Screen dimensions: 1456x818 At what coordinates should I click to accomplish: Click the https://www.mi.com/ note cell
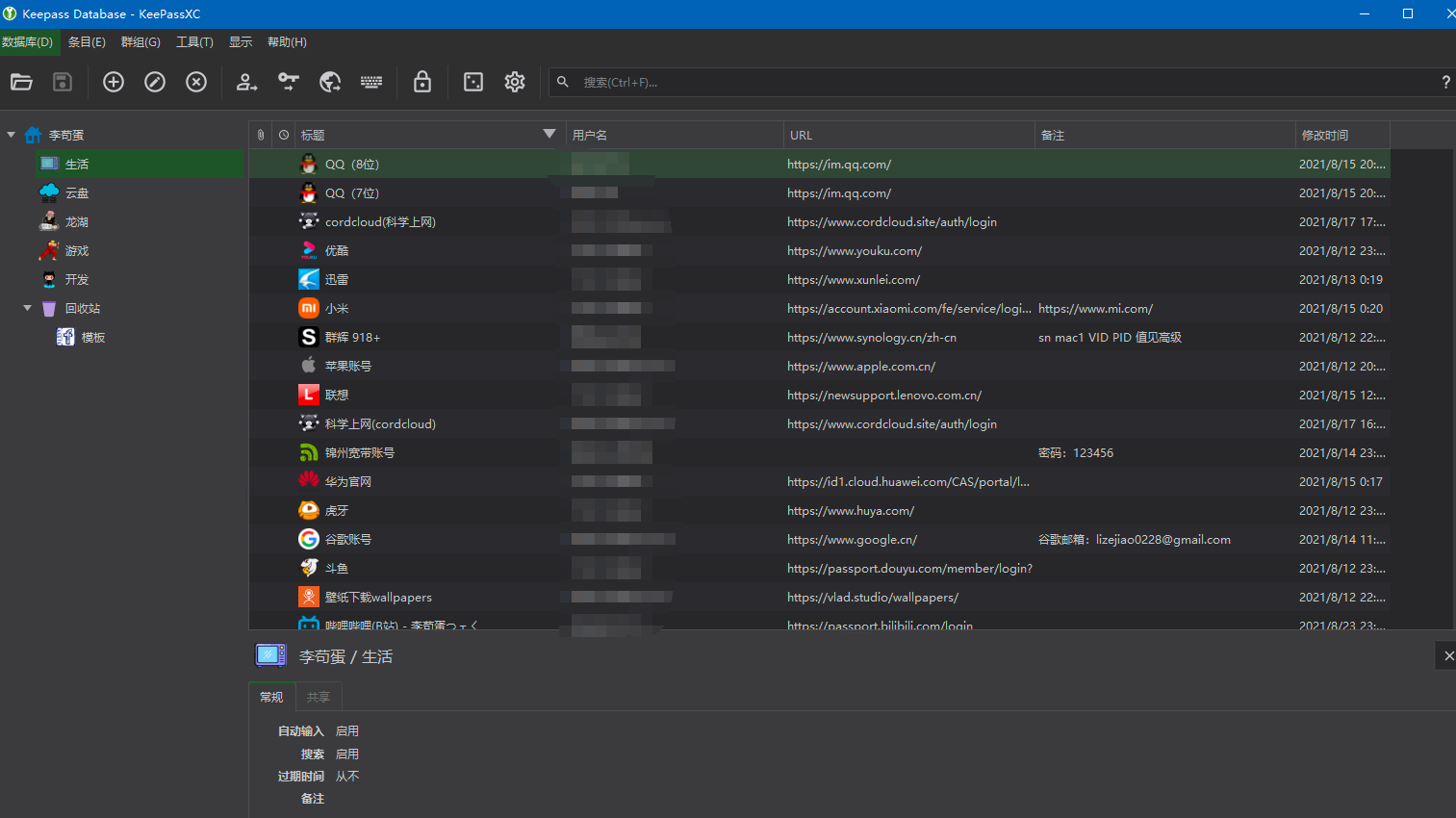click(x=1095, y=308)
